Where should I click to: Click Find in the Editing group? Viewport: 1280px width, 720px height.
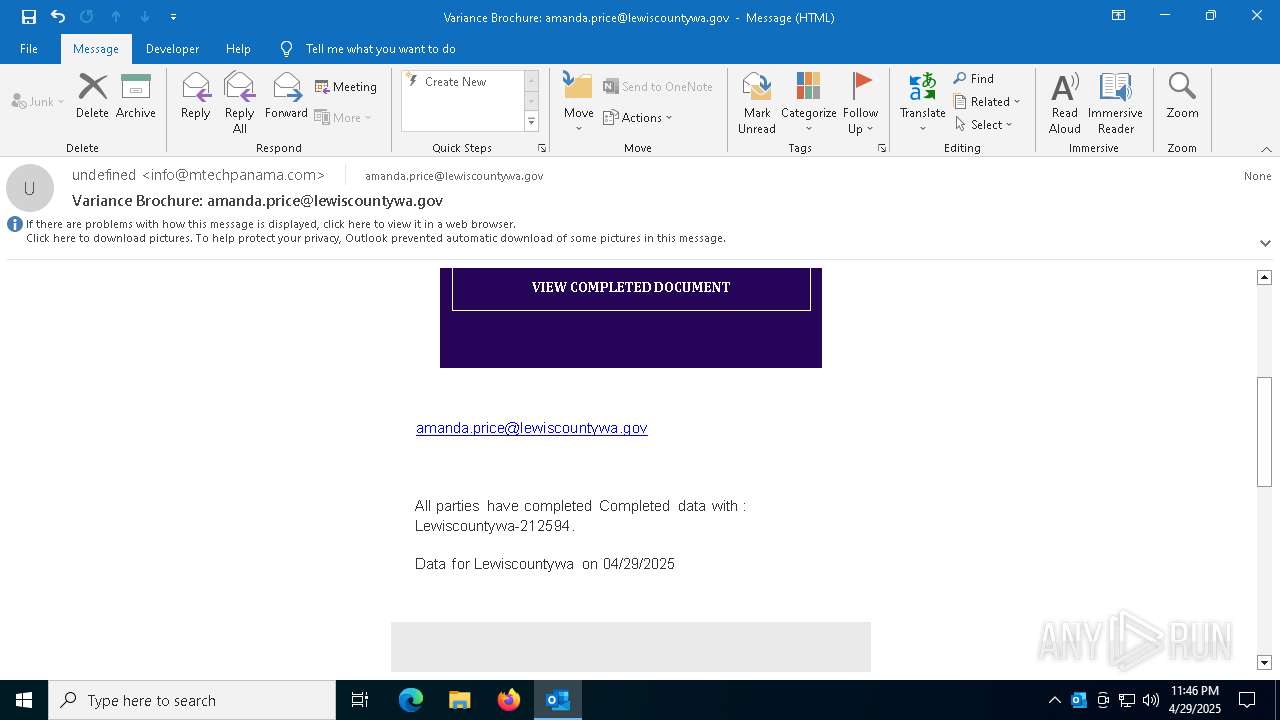pyautogui.click(x=974, y=79)
